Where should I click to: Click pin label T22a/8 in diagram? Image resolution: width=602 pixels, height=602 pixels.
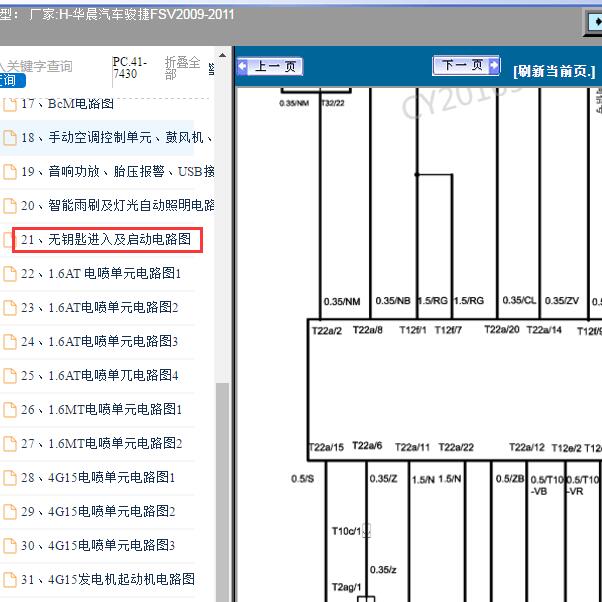click(x=368, y=330)
